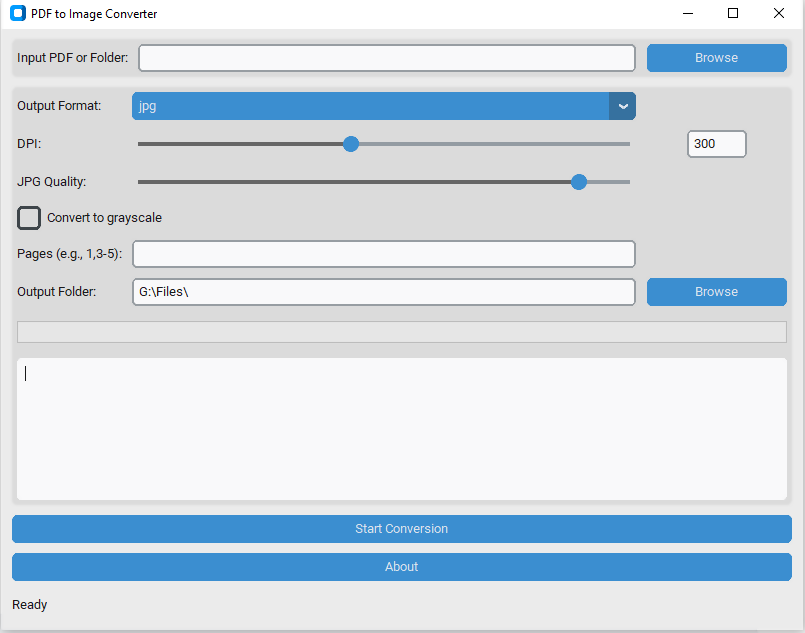805x633 pixels.
Task: Click the DPI value box showing 300
Action: (717, 144)
